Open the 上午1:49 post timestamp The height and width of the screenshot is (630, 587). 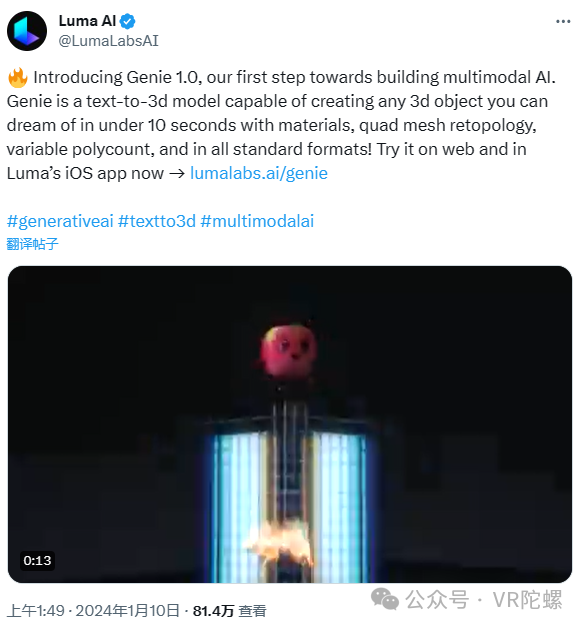(x=36, y=611)
